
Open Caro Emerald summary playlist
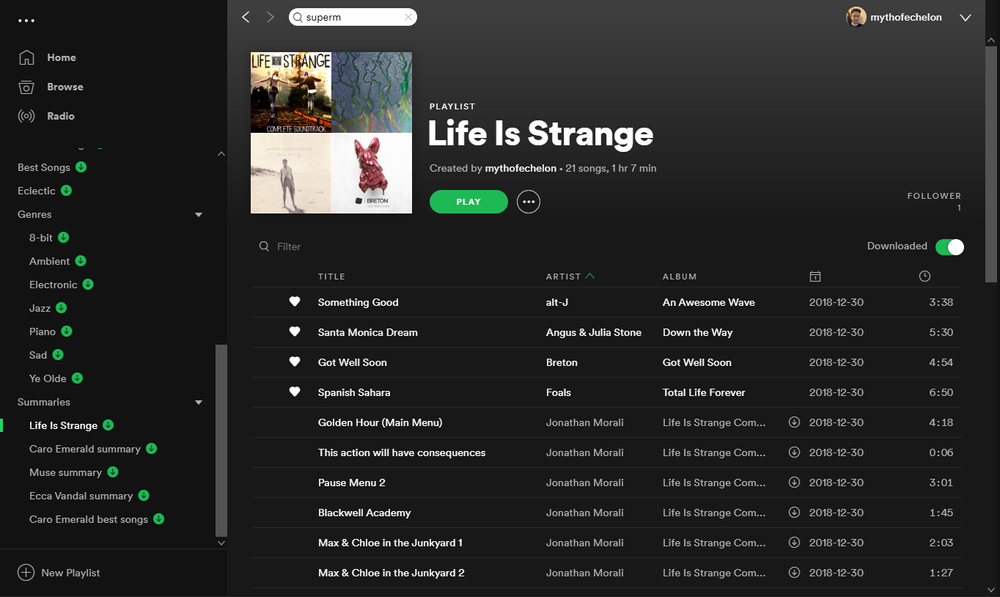pos(85,449)
